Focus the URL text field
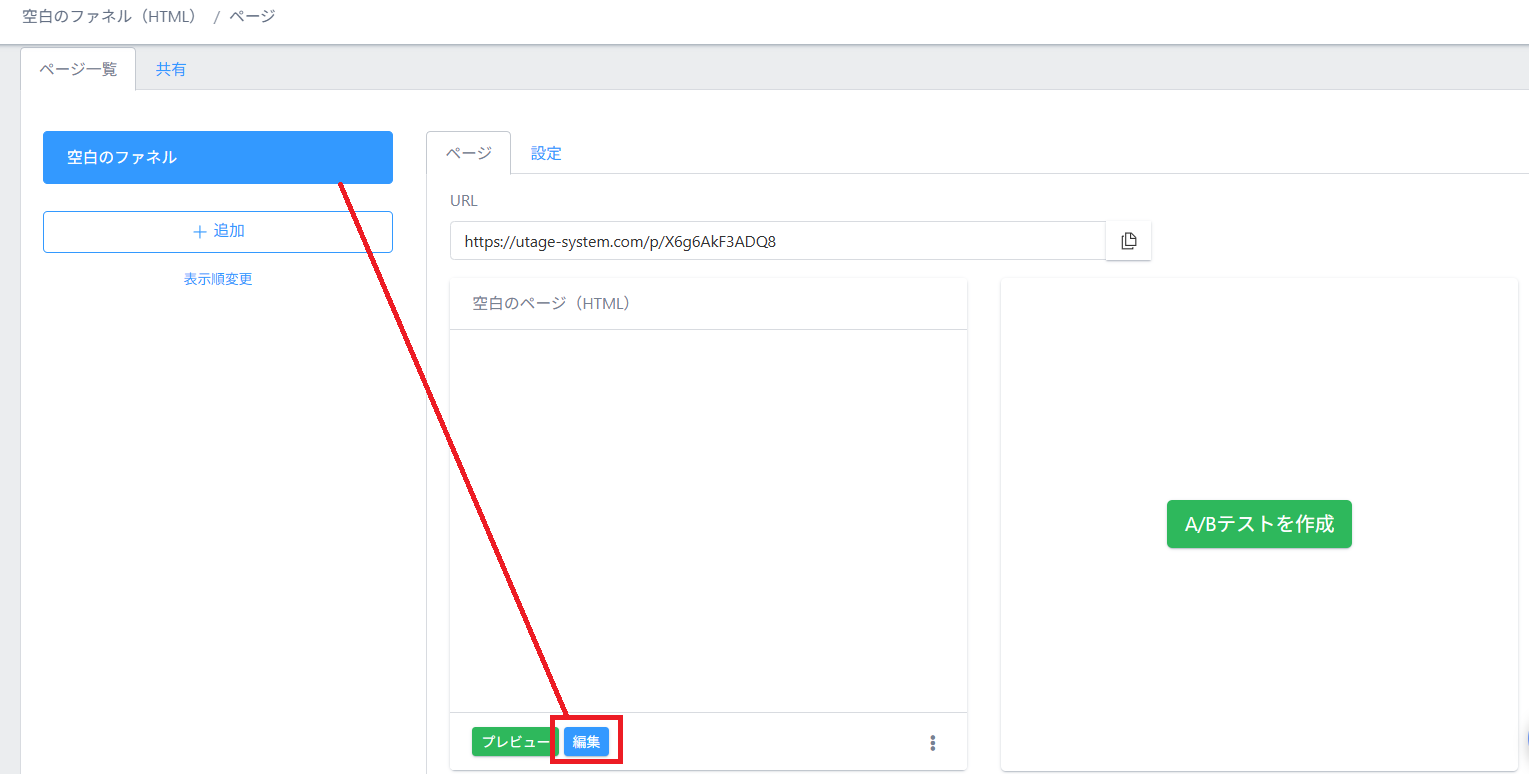Image resolution: width=1529 pixels, height=774 pixels. (776, 241)
